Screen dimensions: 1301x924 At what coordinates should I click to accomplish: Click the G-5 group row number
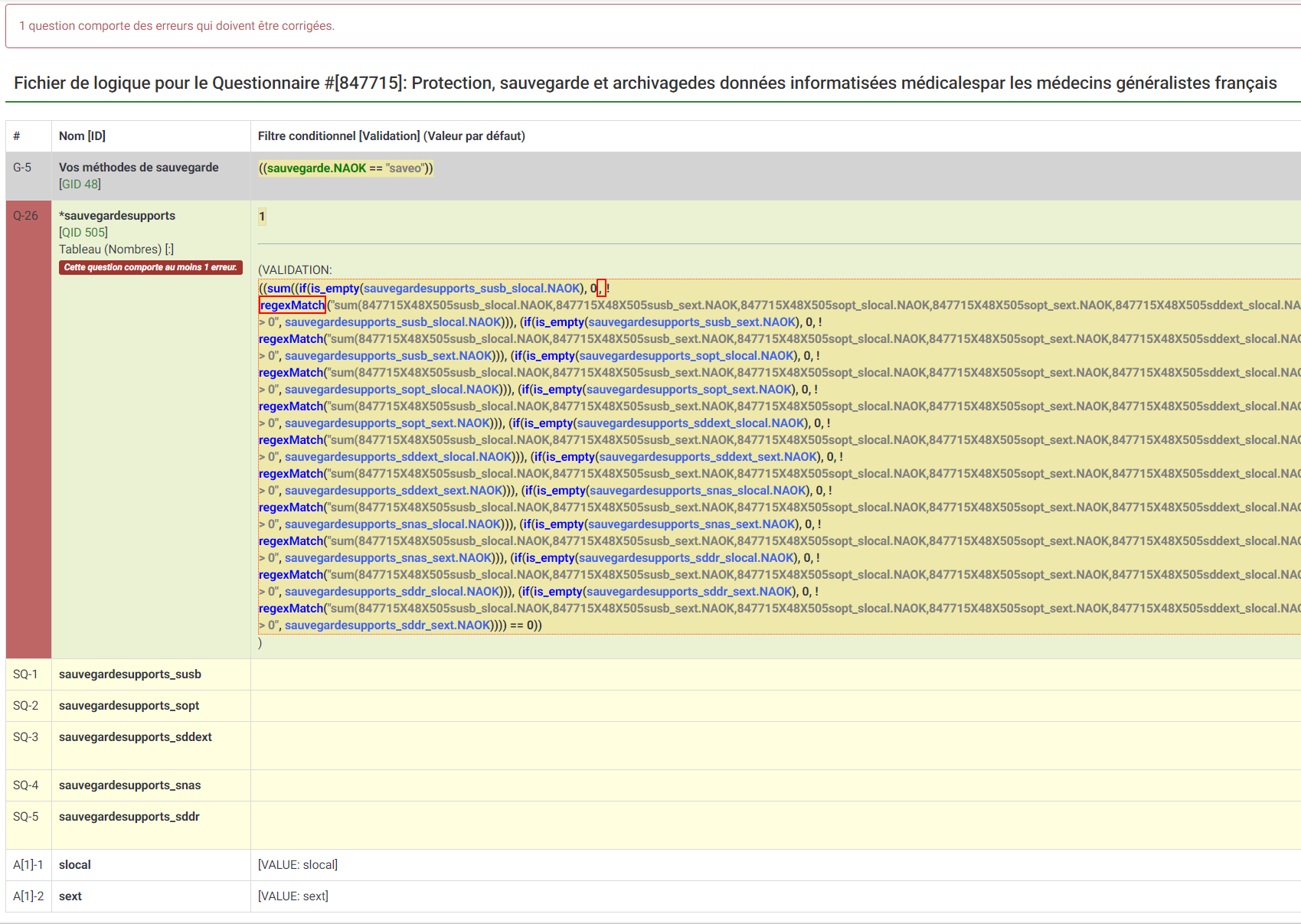[x=22, y=168]
